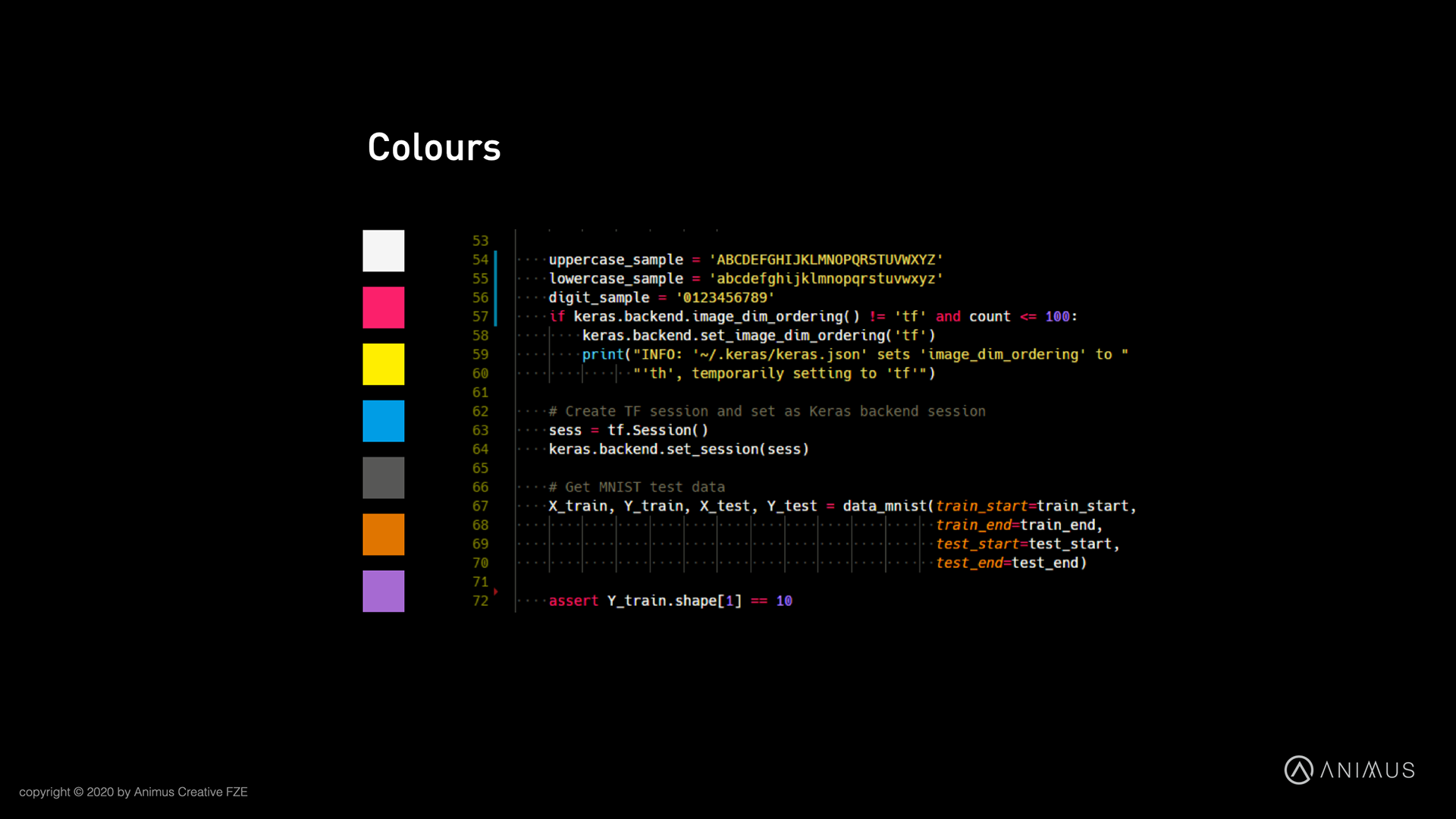Select the pink colour swatch
Viewport: 1456px width, 819px height.
[383, 307]
